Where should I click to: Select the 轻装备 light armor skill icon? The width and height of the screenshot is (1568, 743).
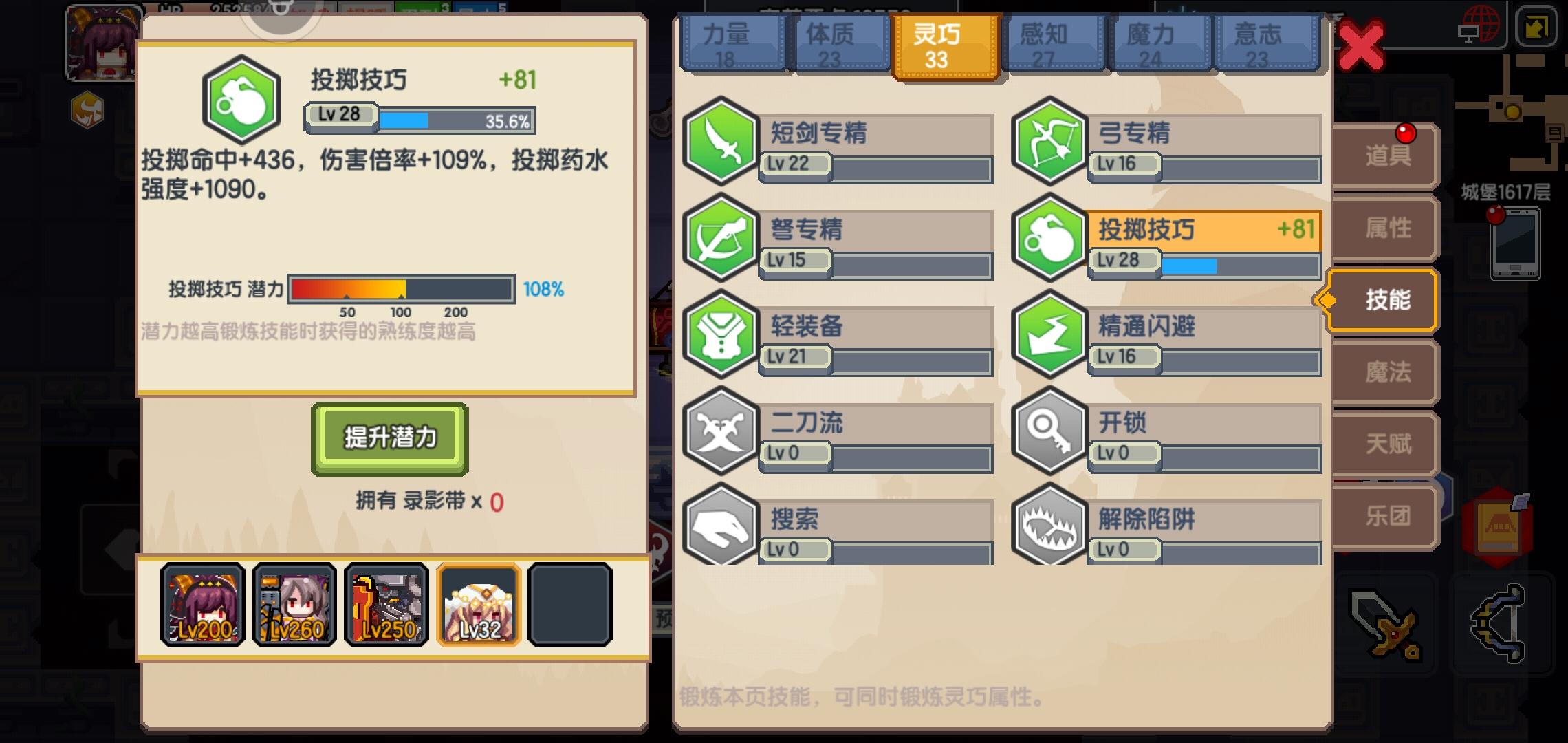pyautogui.click(x=721, y=334)
